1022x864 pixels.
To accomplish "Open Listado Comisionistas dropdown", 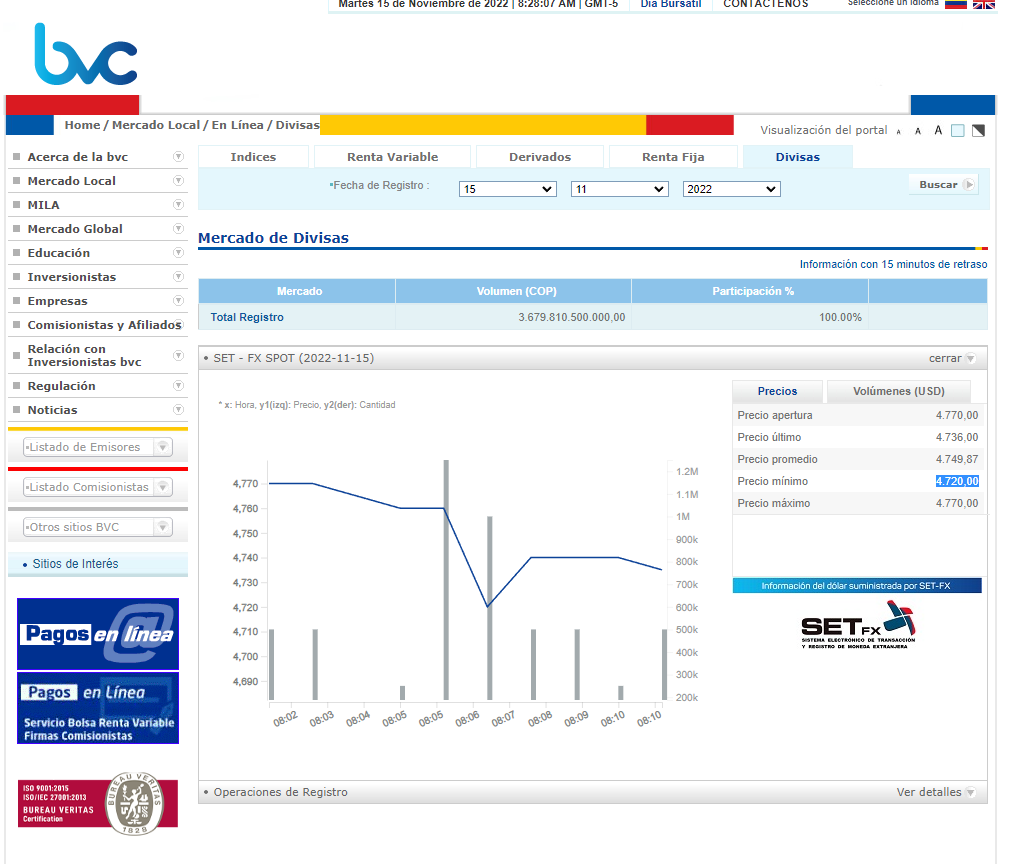I will tap(98, 487).
